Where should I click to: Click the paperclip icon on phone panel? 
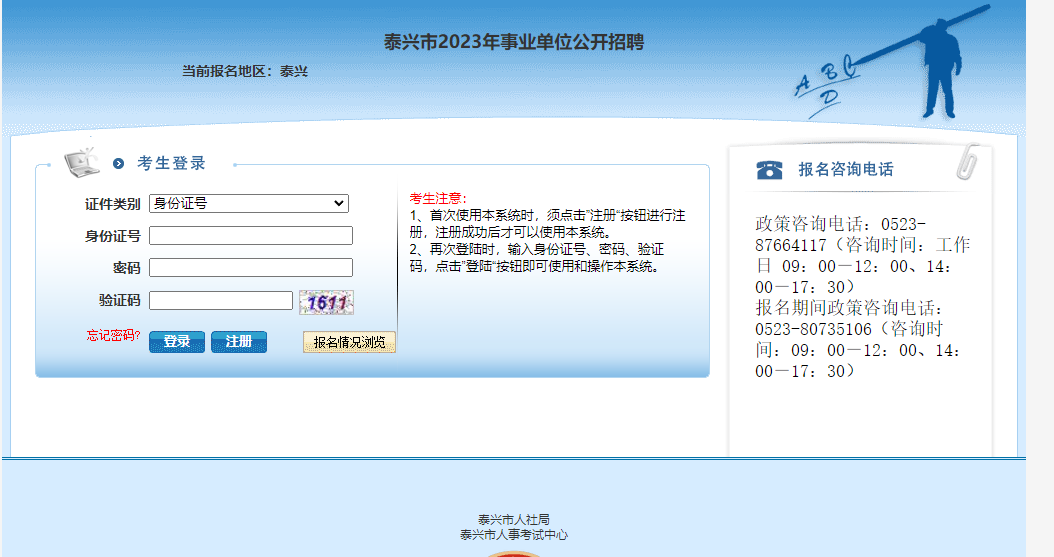967,162
